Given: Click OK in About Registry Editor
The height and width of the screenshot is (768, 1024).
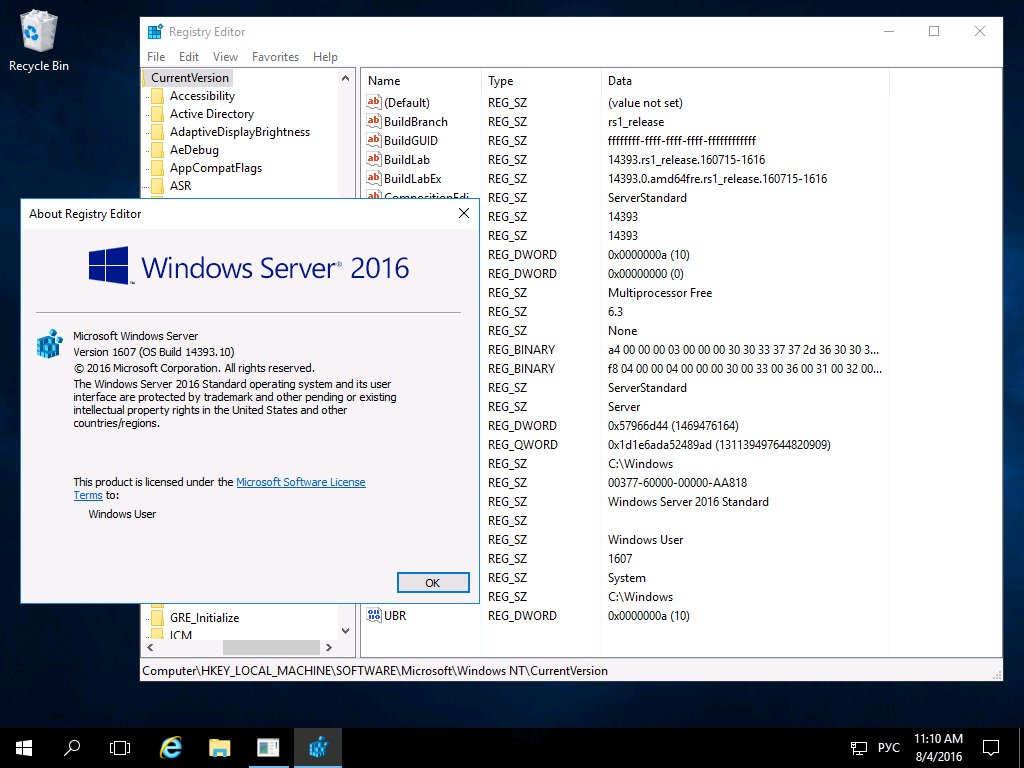Looking at the screenshot, I should tap(433, 583).
